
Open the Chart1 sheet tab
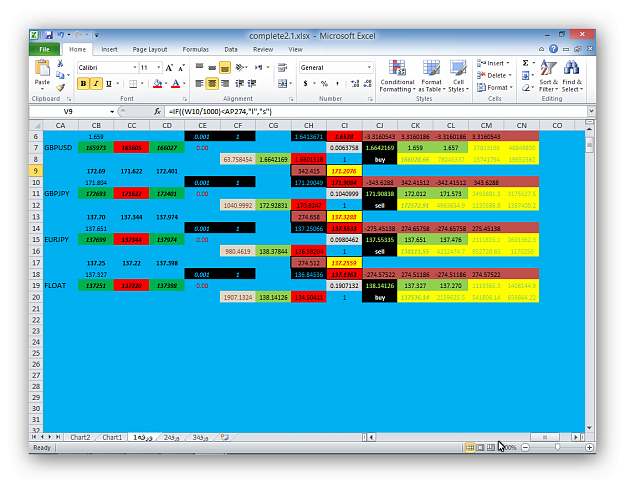[x=112, y=437]
